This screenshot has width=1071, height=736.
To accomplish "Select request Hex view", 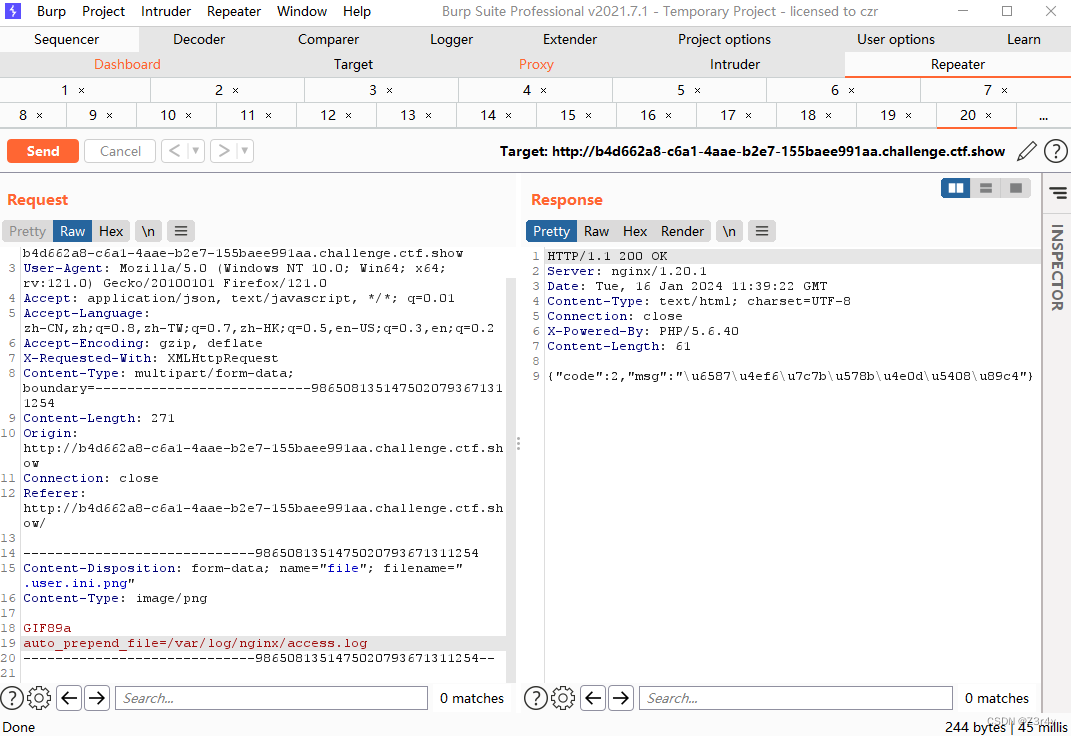I will (111, 231).
